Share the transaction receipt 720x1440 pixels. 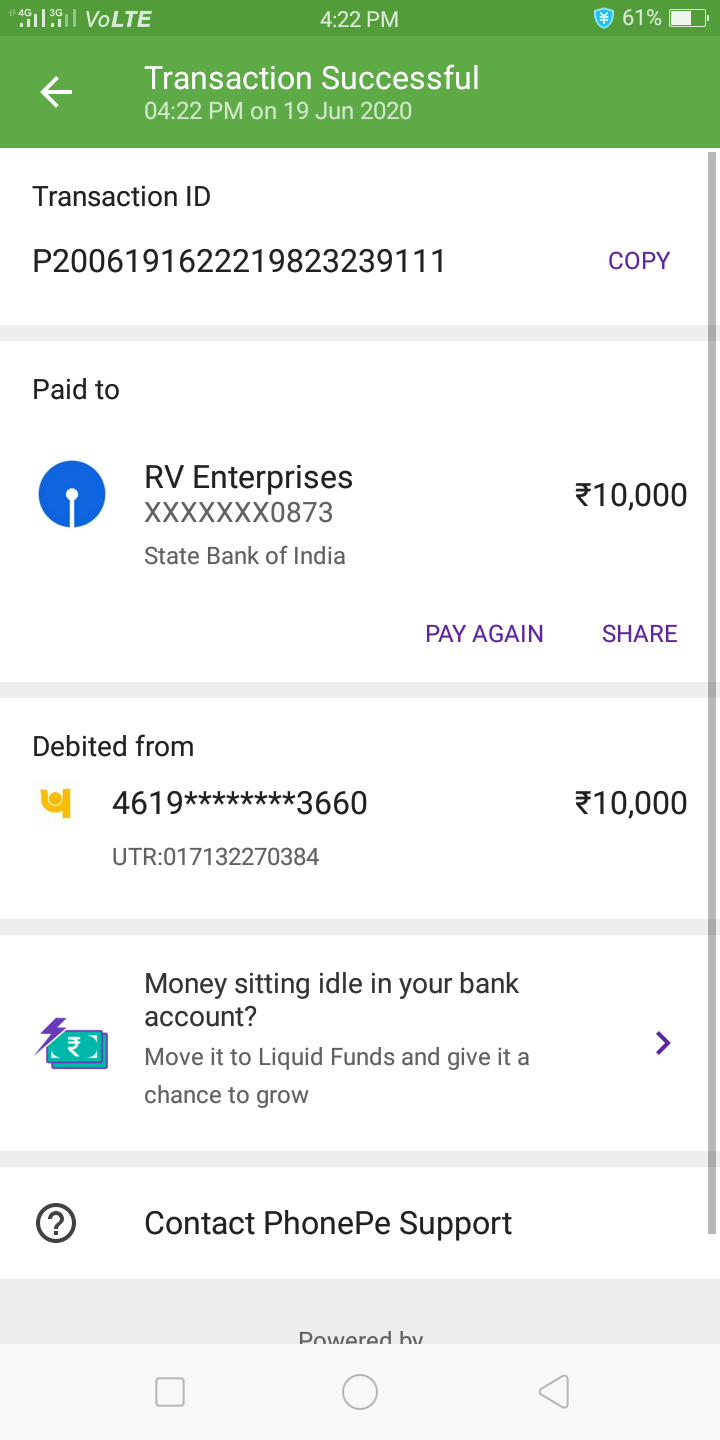(639, 634)
